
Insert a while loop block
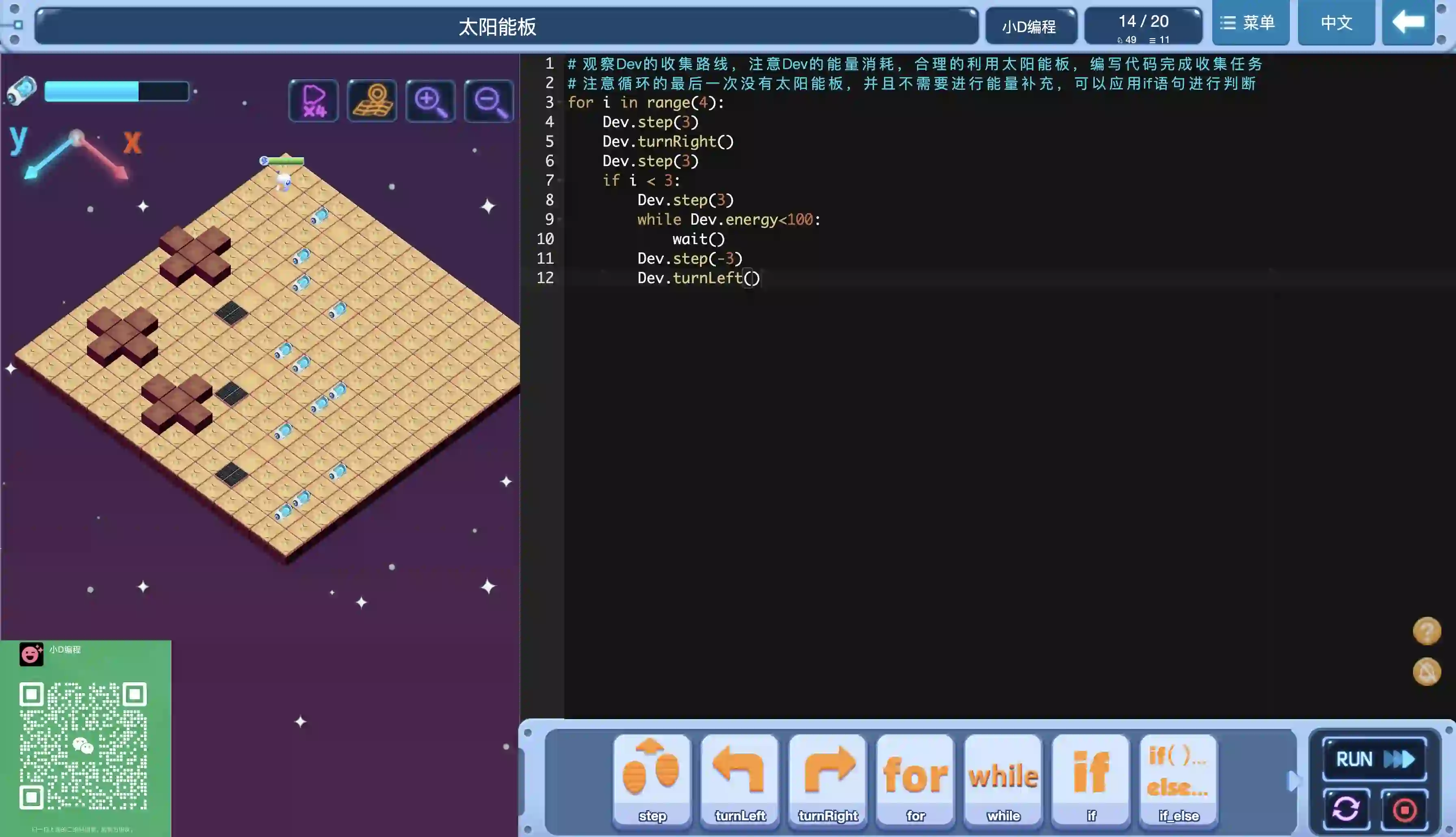[1003, 780]
